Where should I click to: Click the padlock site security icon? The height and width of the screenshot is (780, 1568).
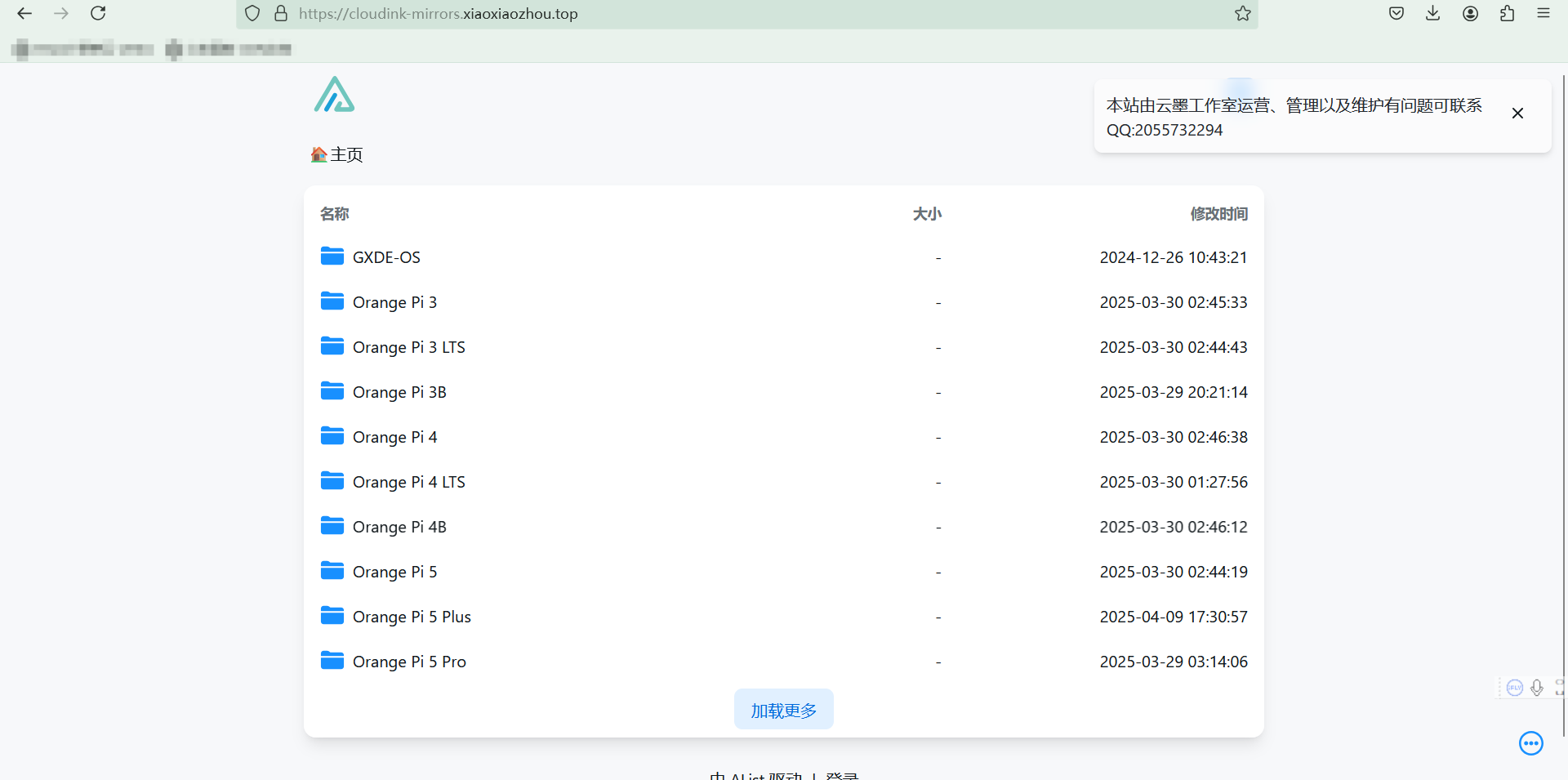281,13
